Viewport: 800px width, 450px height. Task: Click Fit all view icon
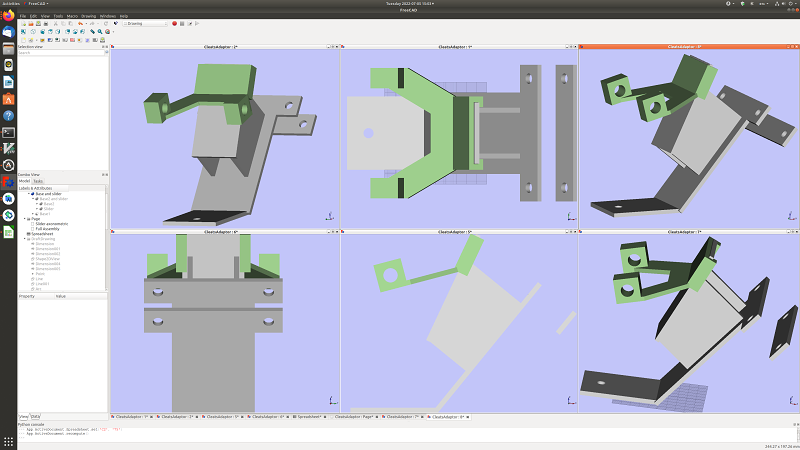[22, 31]
